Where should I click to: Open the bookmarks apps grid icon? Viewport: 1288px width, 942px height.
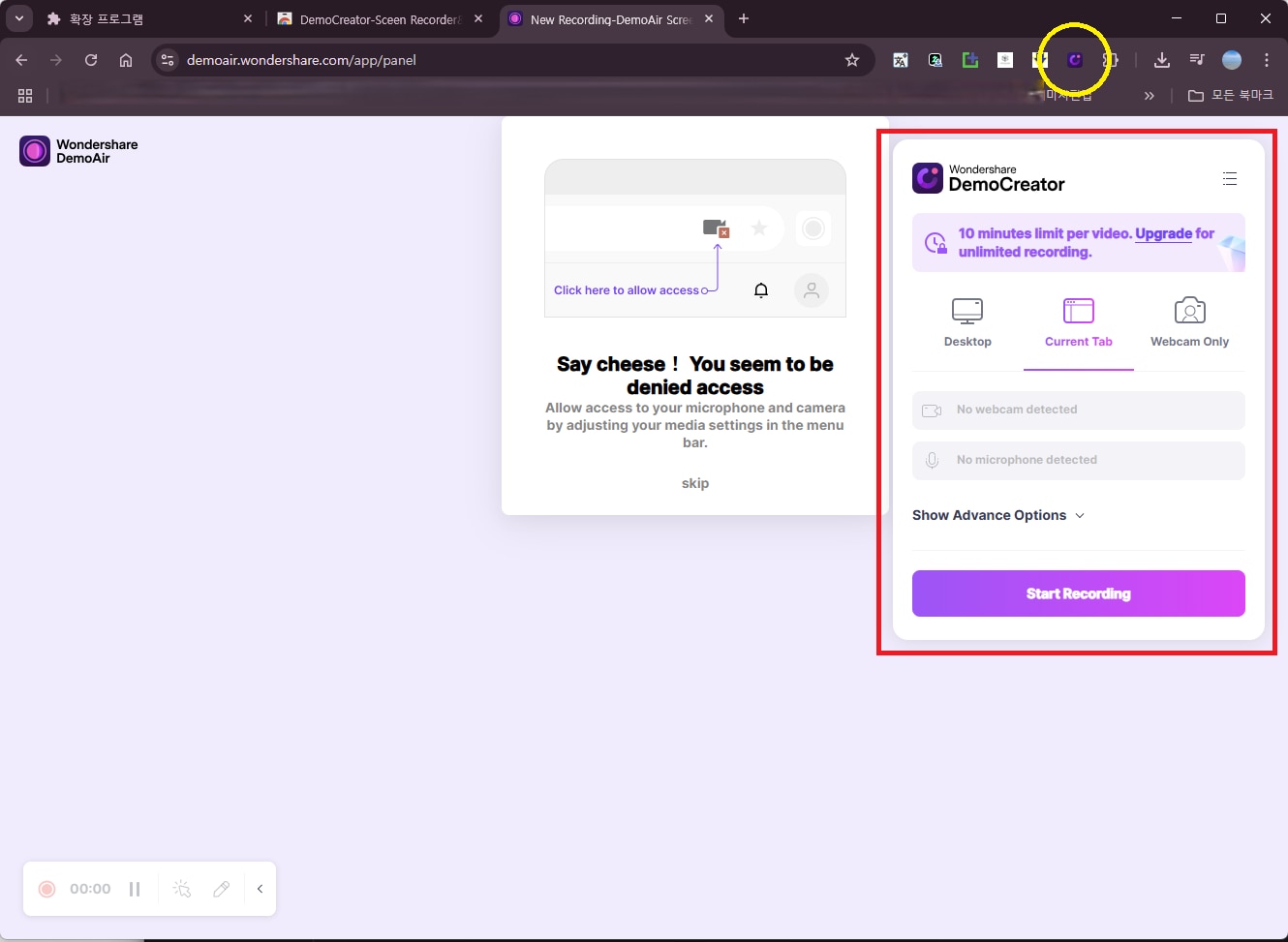pyautogui.click(x=25, y=96)
